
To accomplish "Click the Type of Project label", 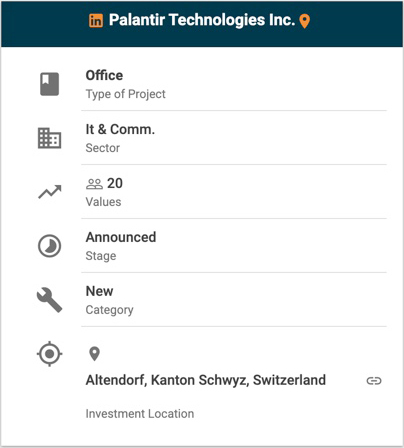I will (125, 94).
